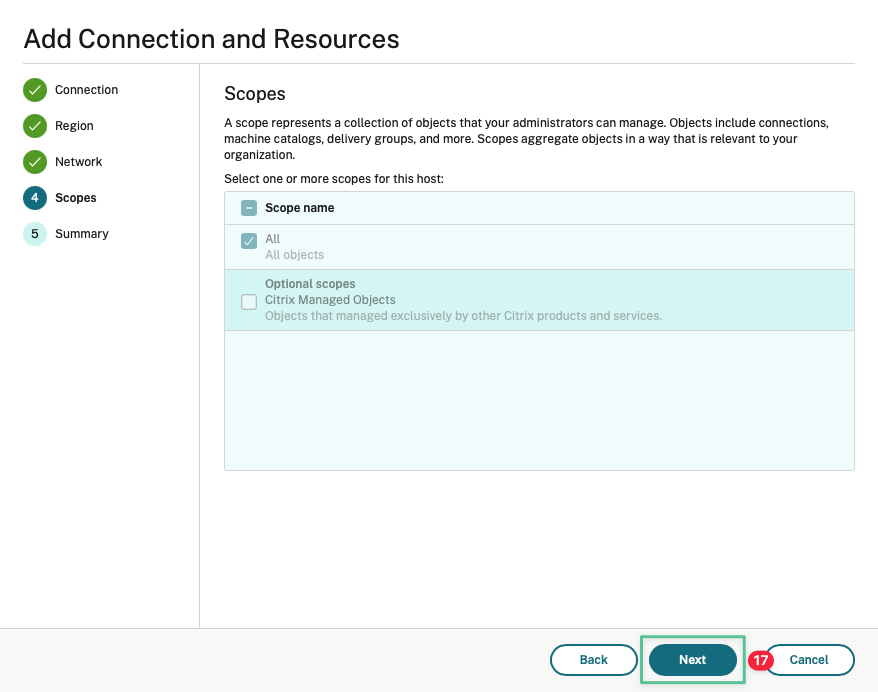Image resolution: width=878 pixels, height=692 pixels.
Task: Click the step 4 circle icon
Action: coord(35,198)
